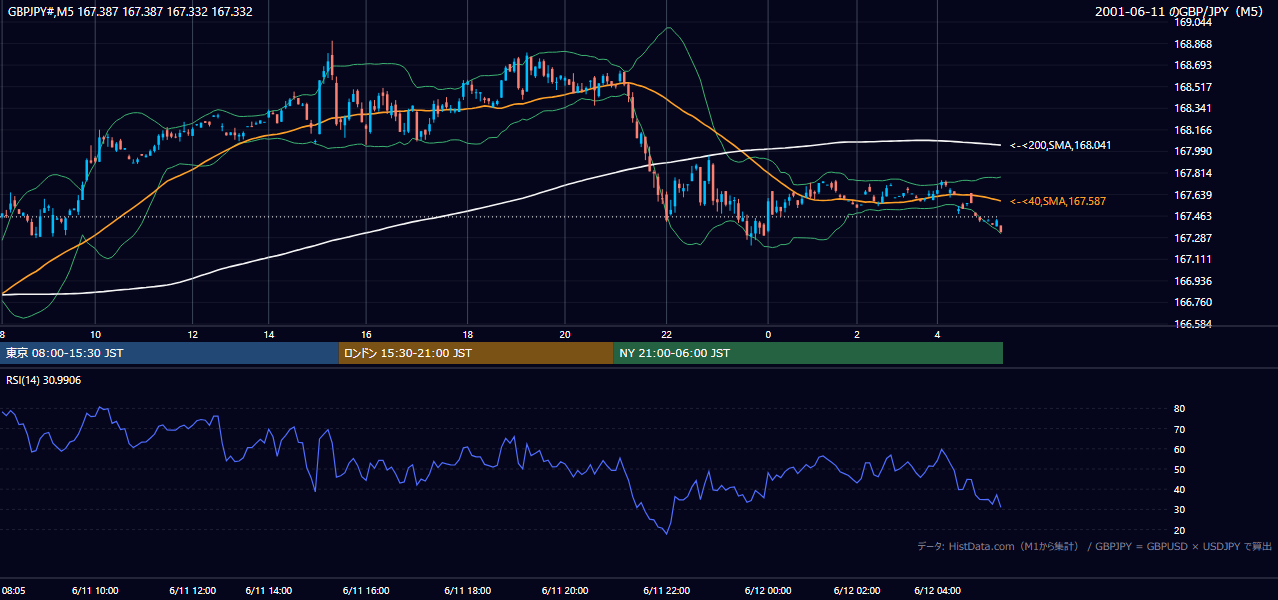This screenshot has width=1278, height=600.
Task: Click the hour 14 label under the price chart
Action: click(269, 334)
